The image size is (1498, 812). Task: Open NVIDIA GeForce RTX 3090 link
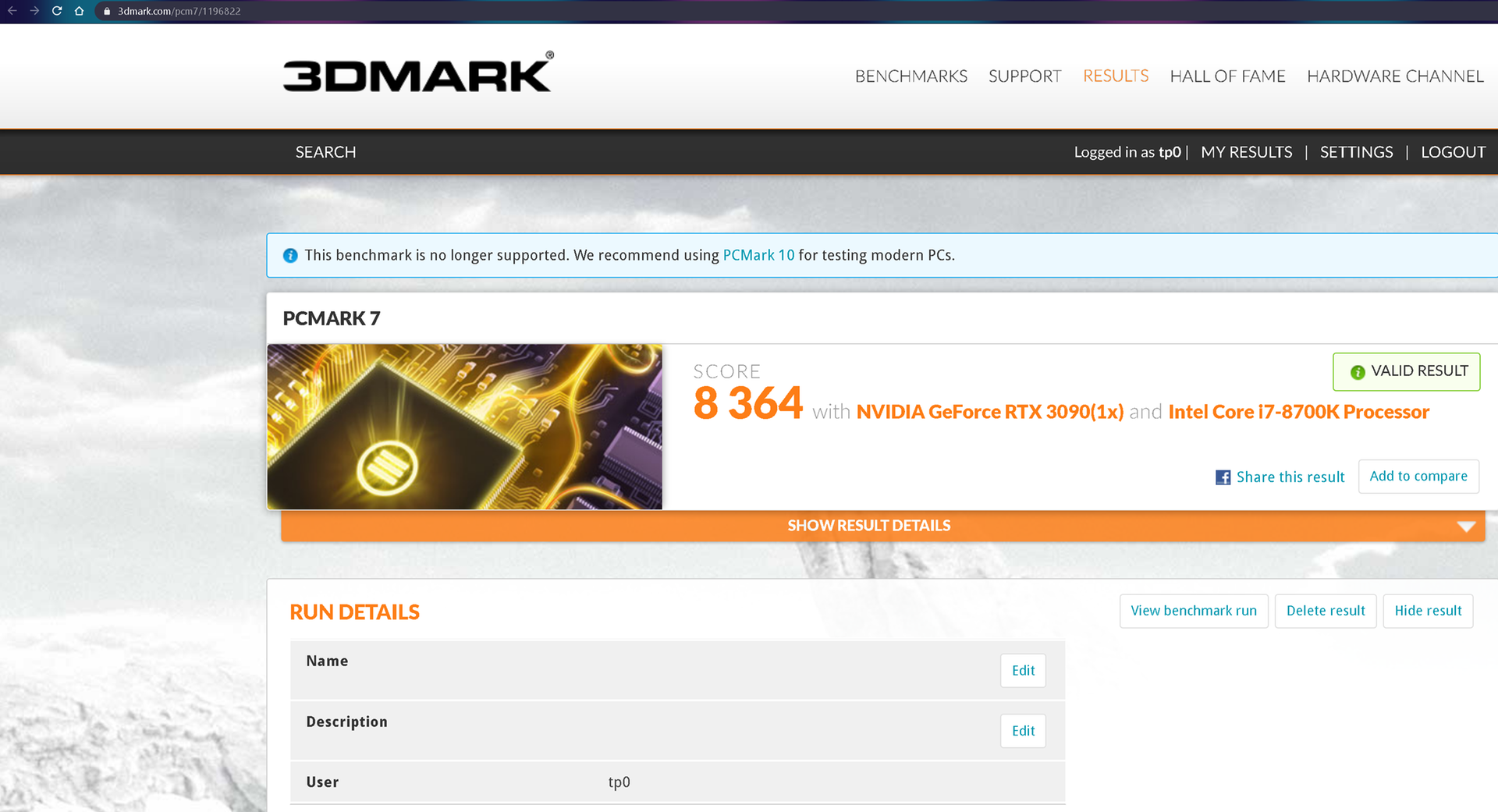coord(990,412)
